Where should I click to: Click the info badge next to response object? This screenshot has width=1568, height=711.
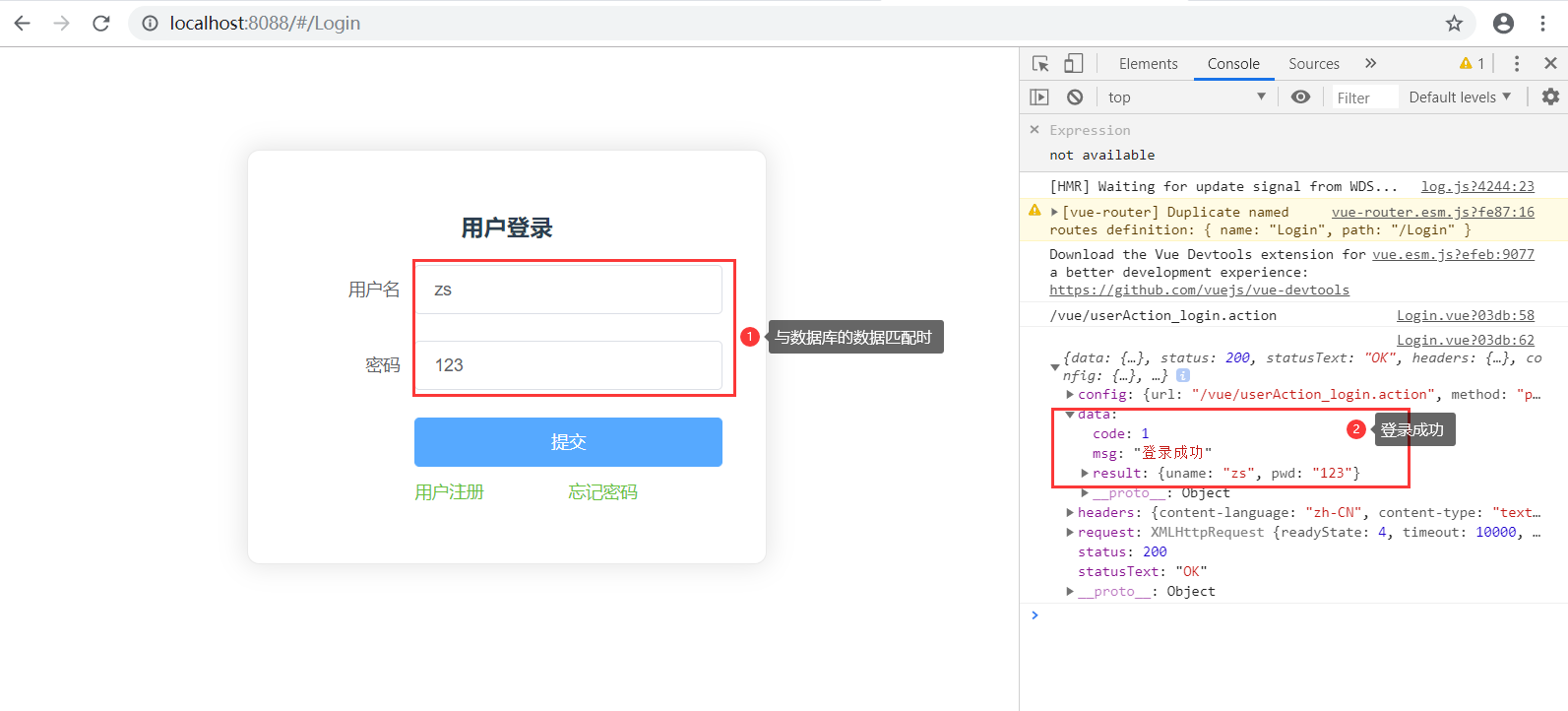(x=1183, y=375)
